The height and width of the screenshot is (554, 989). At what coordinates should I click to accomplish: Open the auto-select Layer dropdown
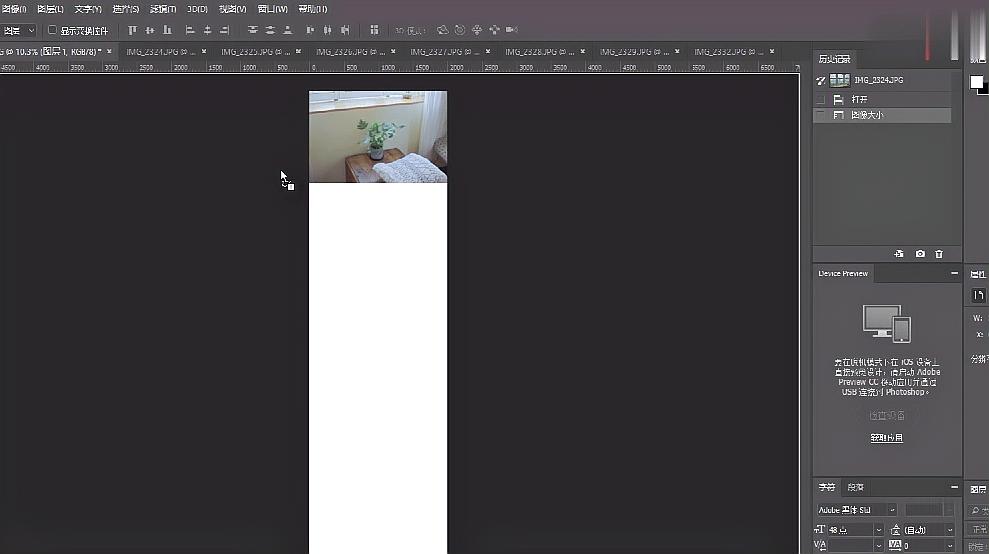coord(18,30)
